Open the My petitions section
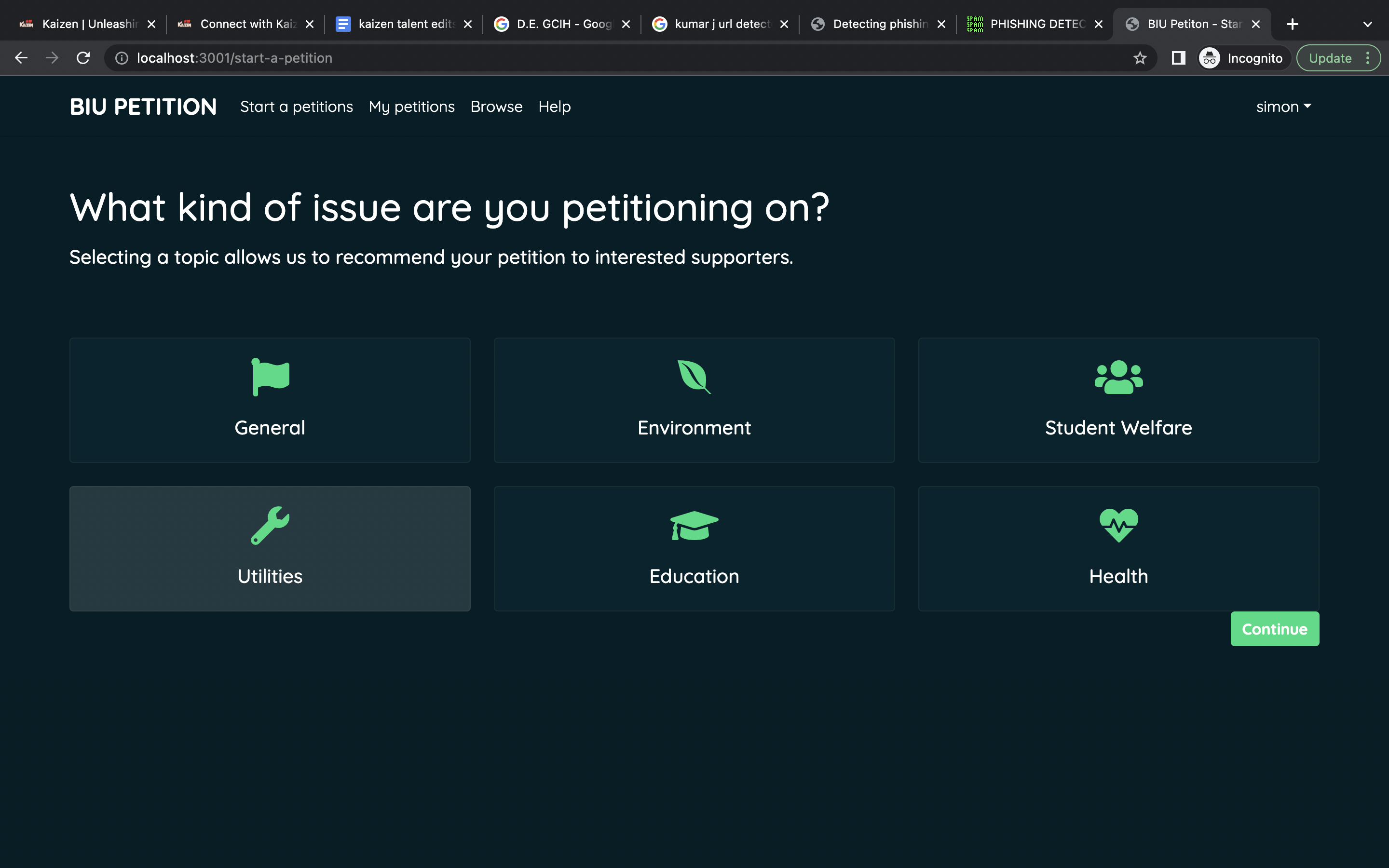1389x868 pixels. click(411, 107)
